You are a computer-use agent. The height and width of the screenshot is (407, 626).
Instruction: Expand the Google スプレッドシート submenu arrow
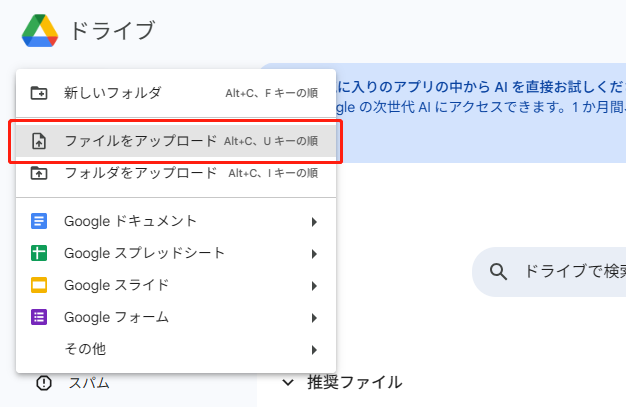(x=314, y=253)
